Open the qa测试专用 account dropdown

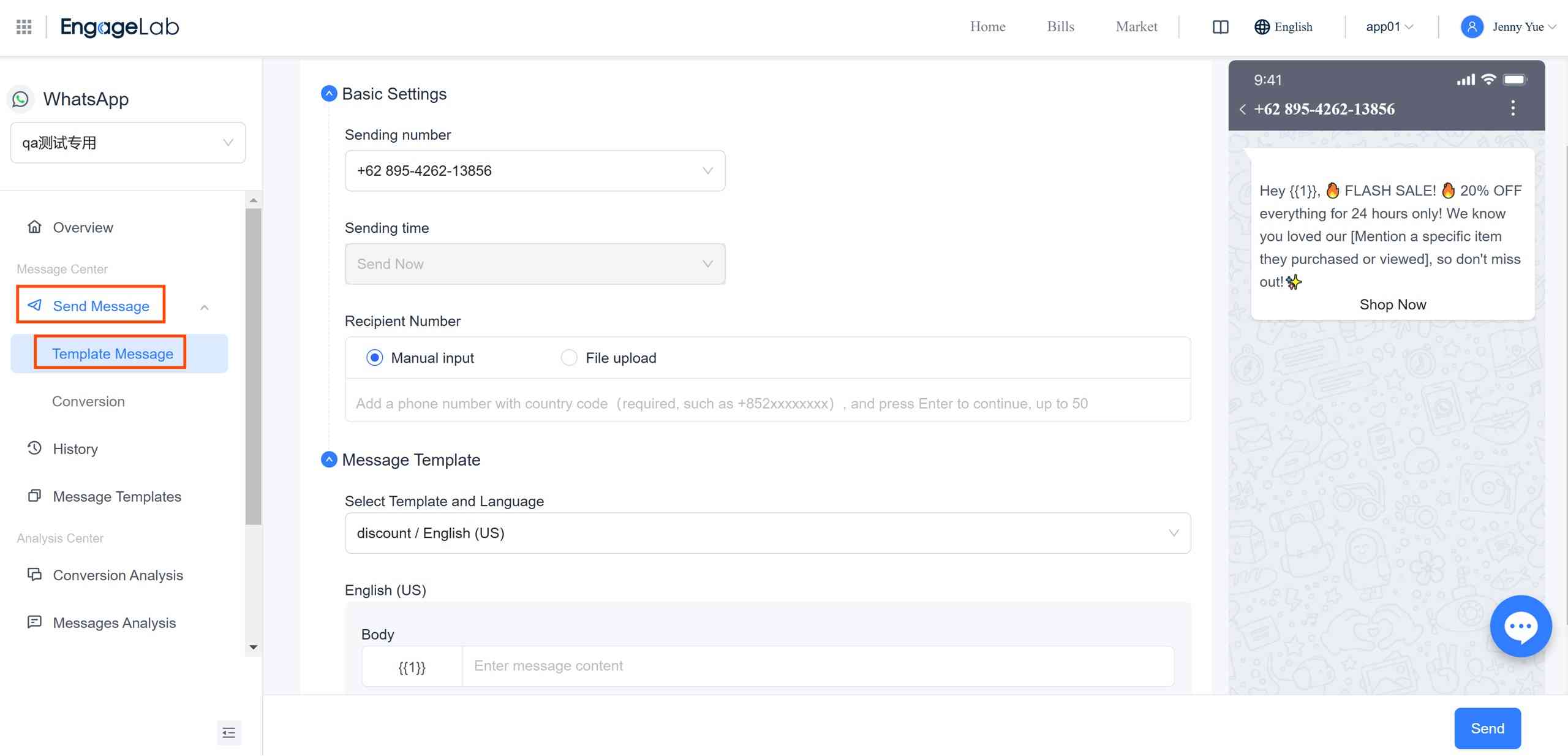[x=128, y=143]
